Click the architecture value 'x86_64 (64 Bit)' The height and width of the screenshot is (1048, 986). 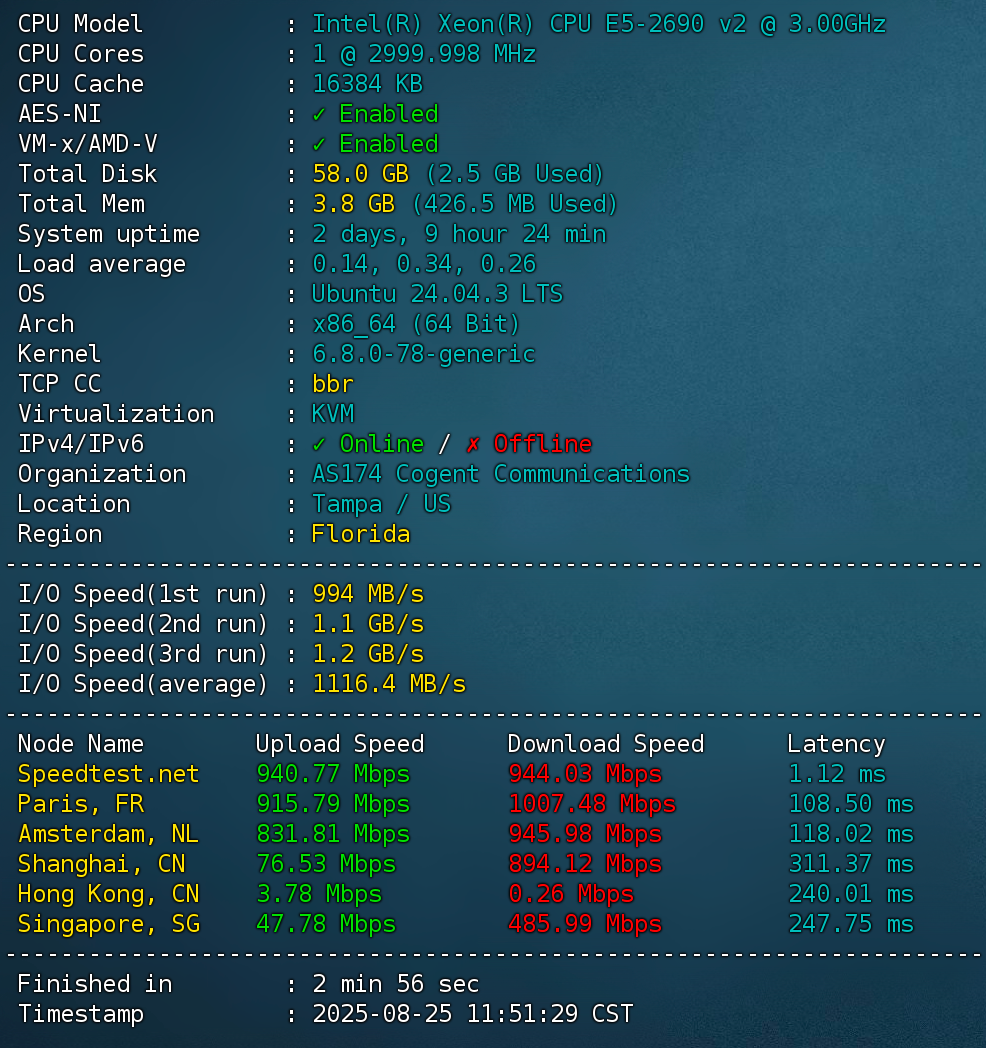pos(416,324)
